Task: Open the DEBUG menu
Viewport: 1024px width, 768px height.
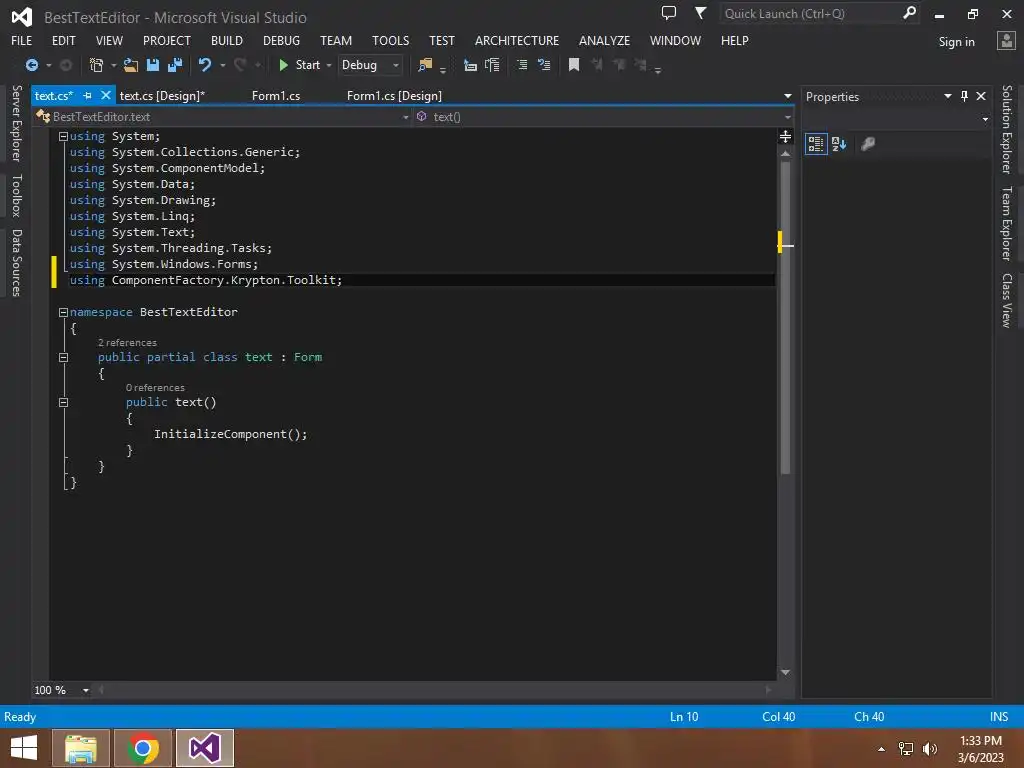Action: pos(281,40)
